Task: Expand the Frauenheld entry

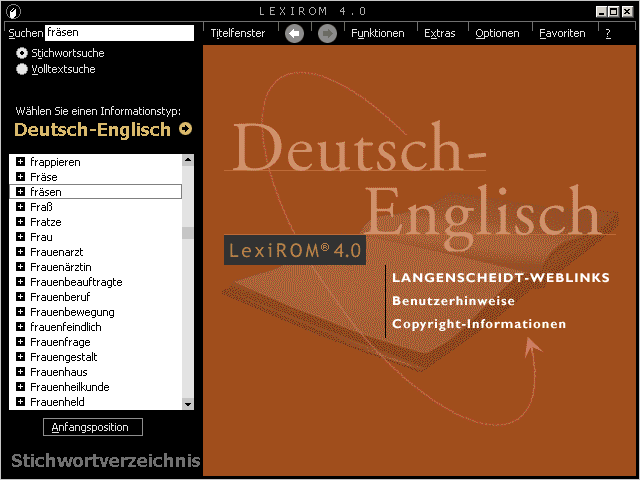Action: click(x=20, y=402)
